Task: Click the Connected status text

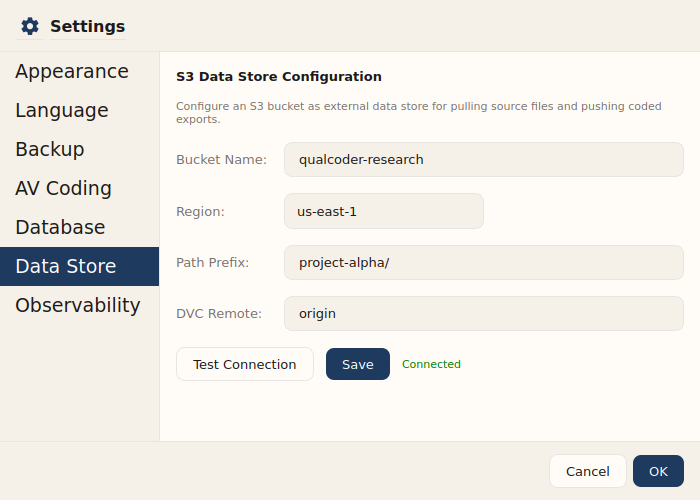Action: click(x=431, y=364)
